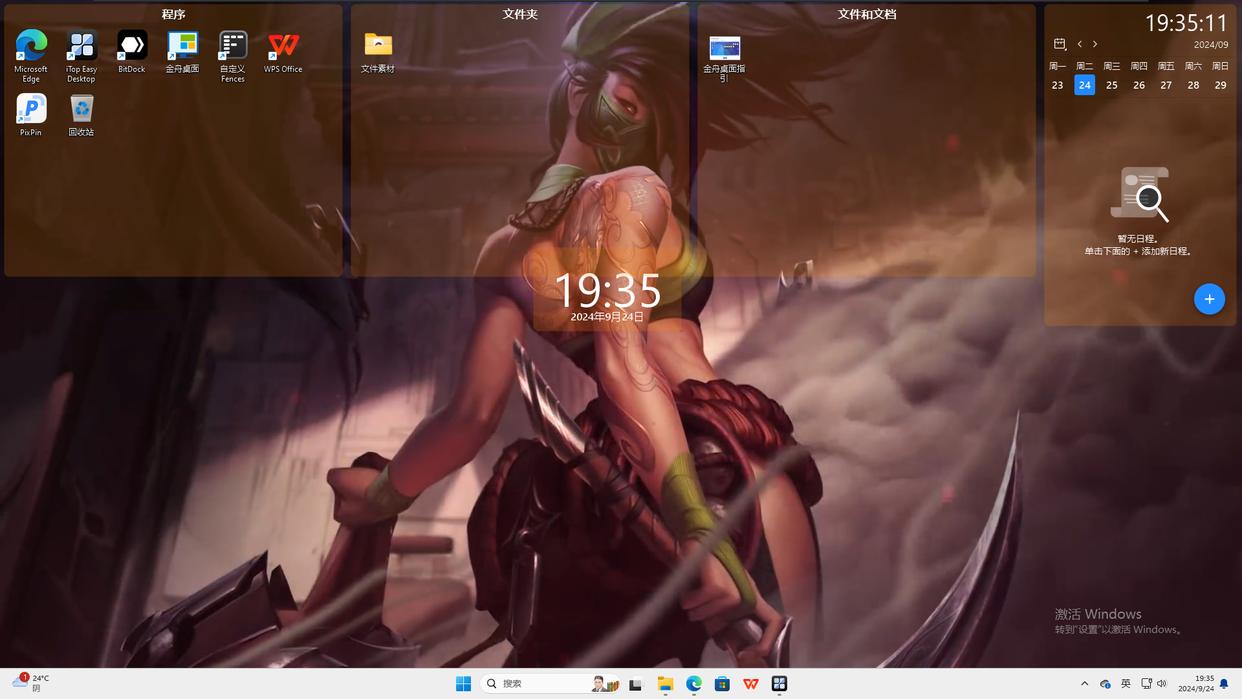Toggle the 英 input language indicator
Viewport: 1242px width, 699px height.
pos(1125,684)
